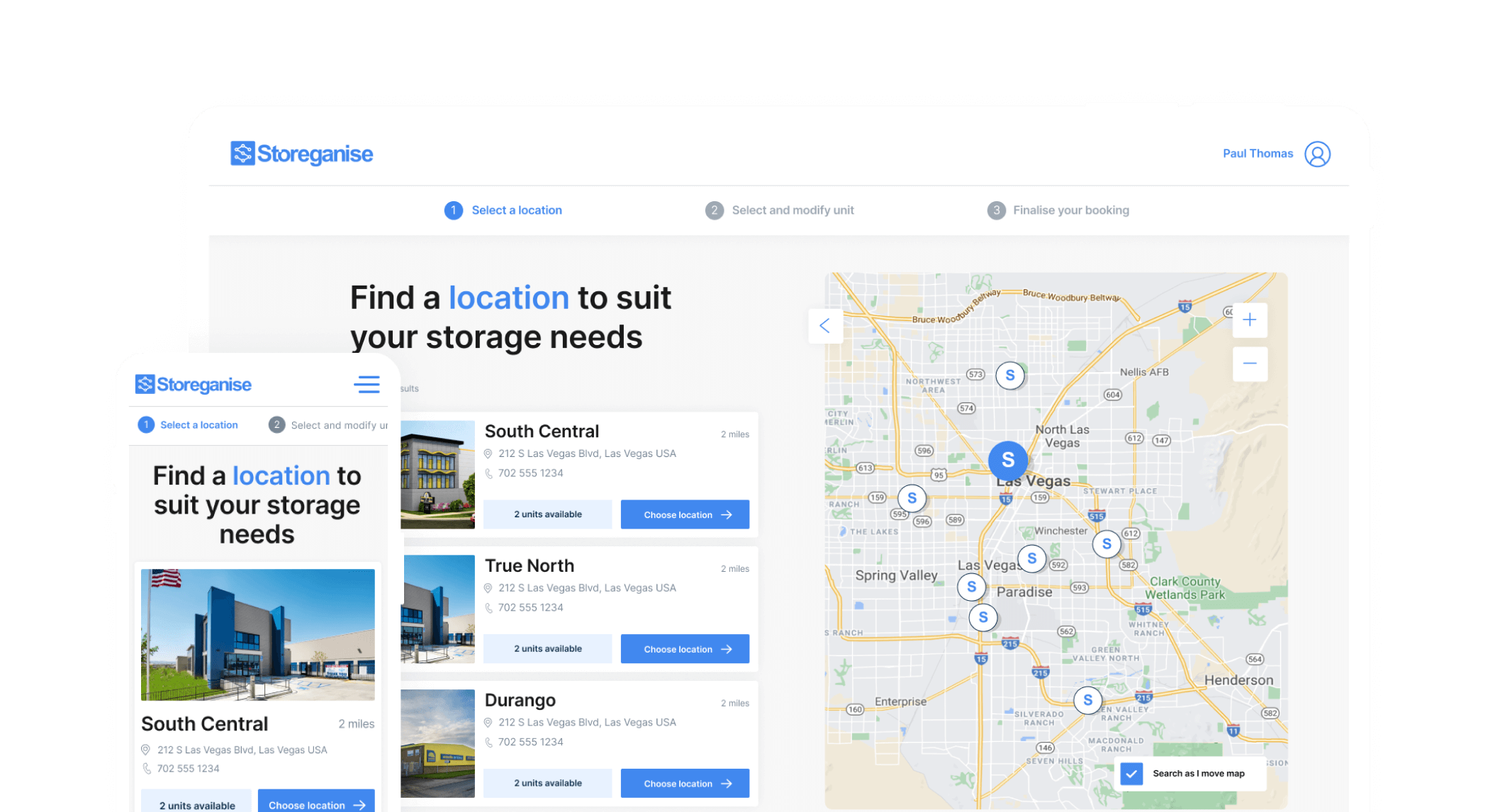Collapse the map using left chevron
Screen dimensions: 1500x812
825,326
